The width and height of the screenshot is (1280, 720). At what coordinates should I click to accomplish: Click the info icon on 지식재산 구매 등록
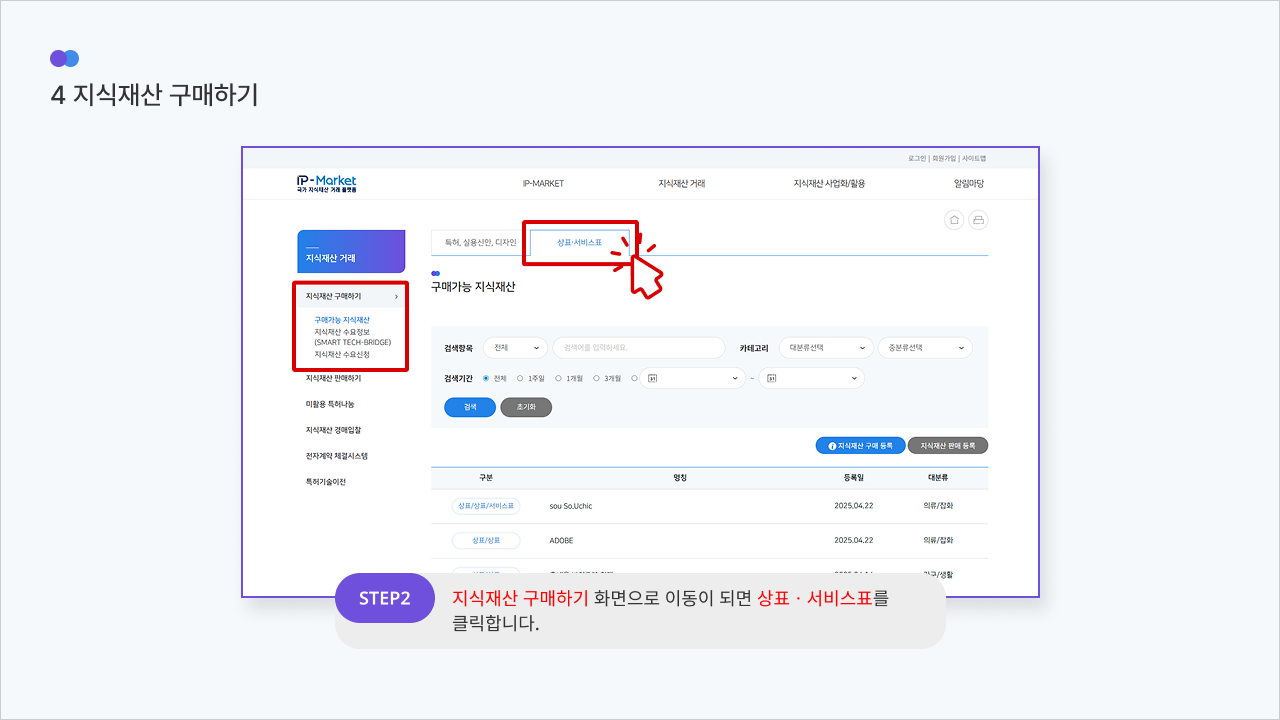(832, 446)
